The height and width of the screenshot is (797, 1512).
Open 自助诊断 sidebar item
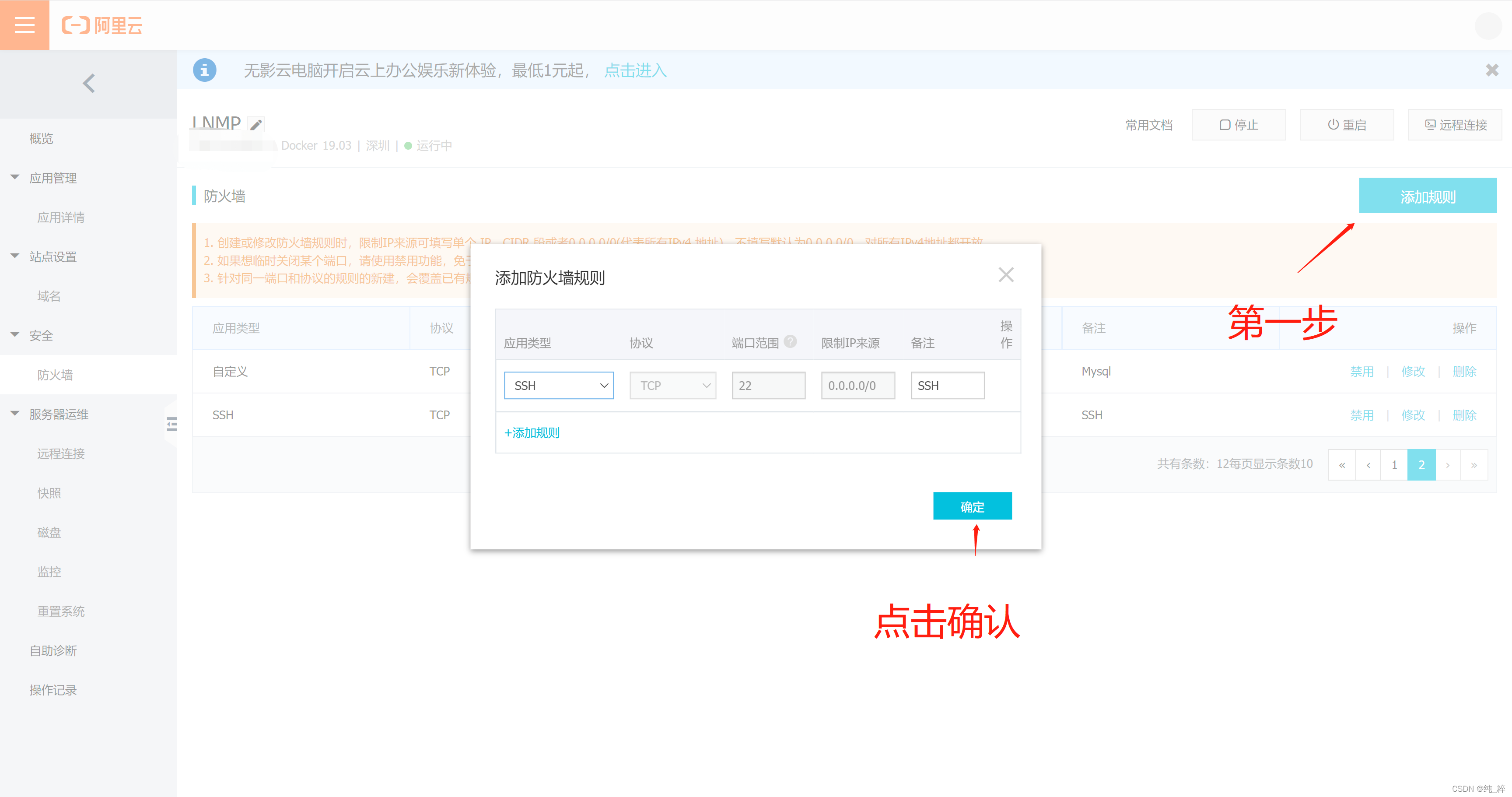click(53, 650)
